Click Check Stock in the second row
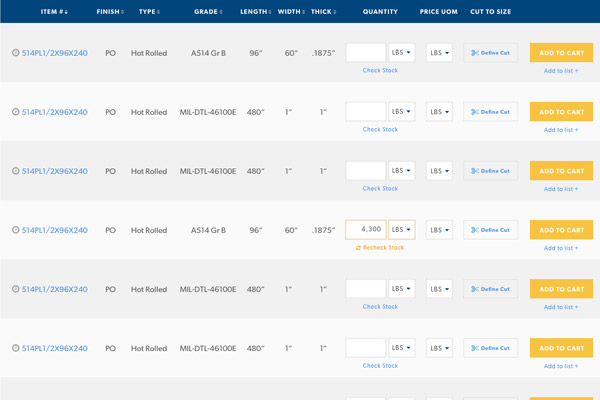This screenshot has height=400, width=600. pos(380,129)
